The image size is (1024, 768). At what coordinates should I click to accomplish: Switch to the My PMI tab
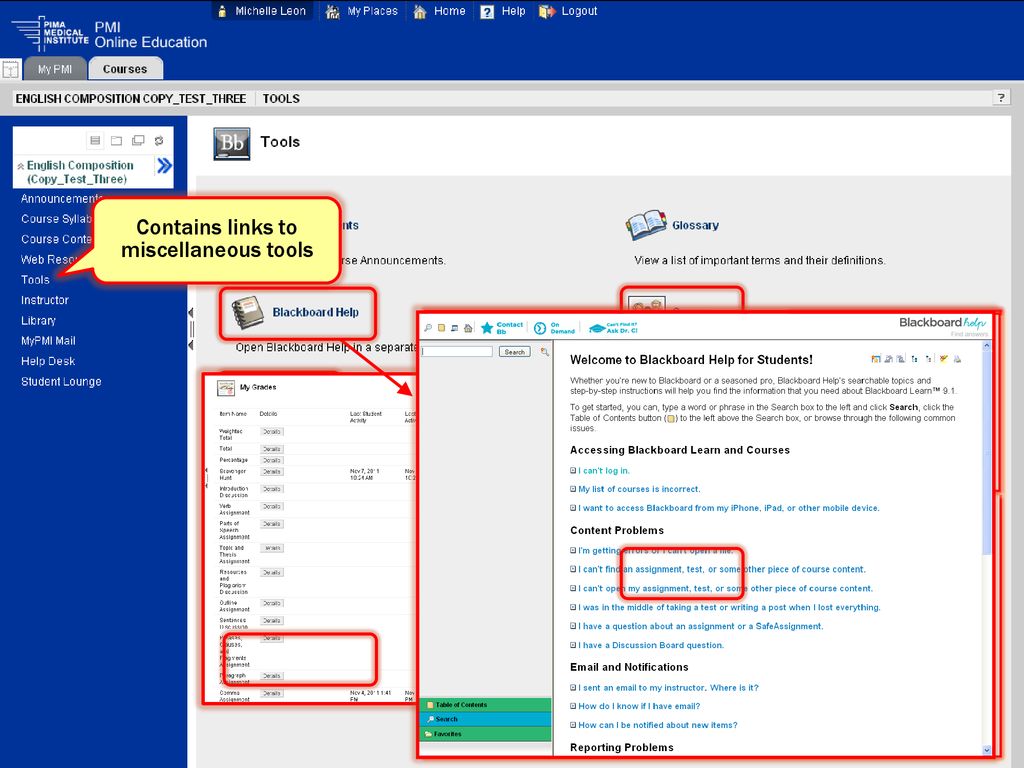[55, 69]
